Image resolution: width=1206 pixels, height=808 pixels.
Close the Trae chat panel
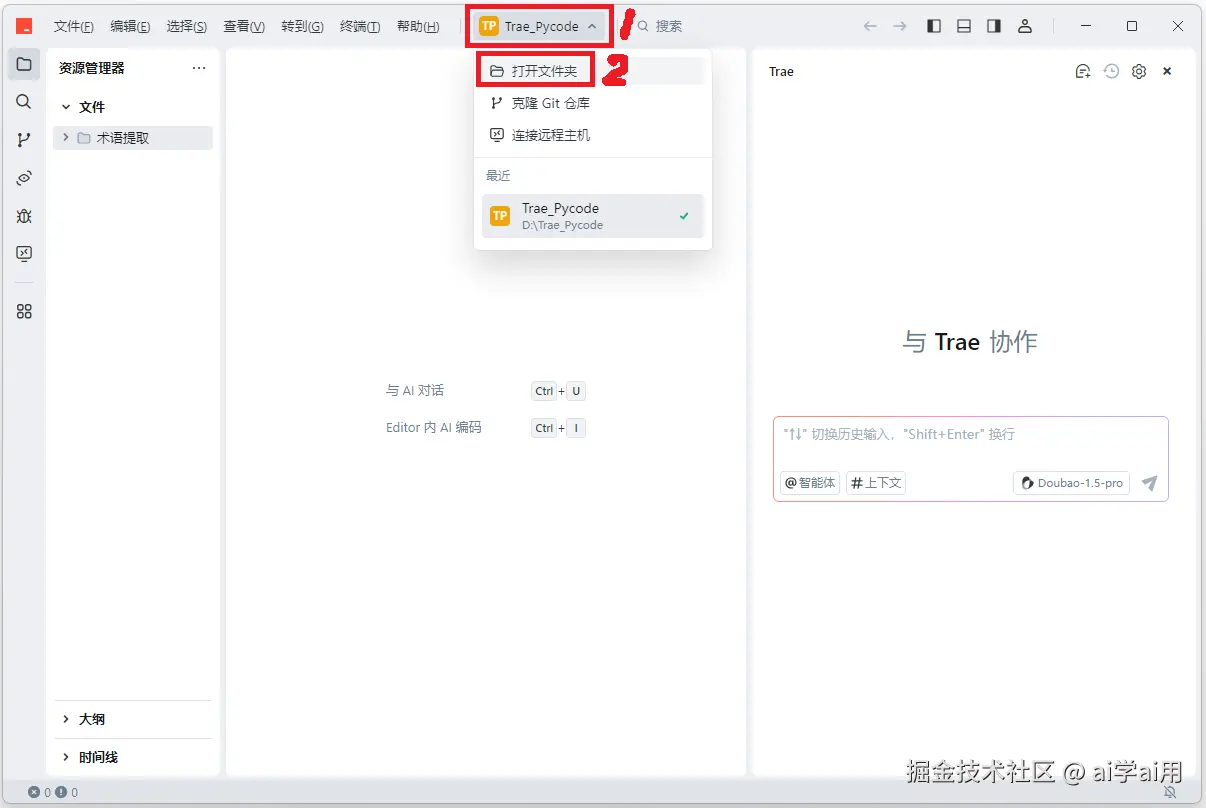click(x=1167, y=71)
